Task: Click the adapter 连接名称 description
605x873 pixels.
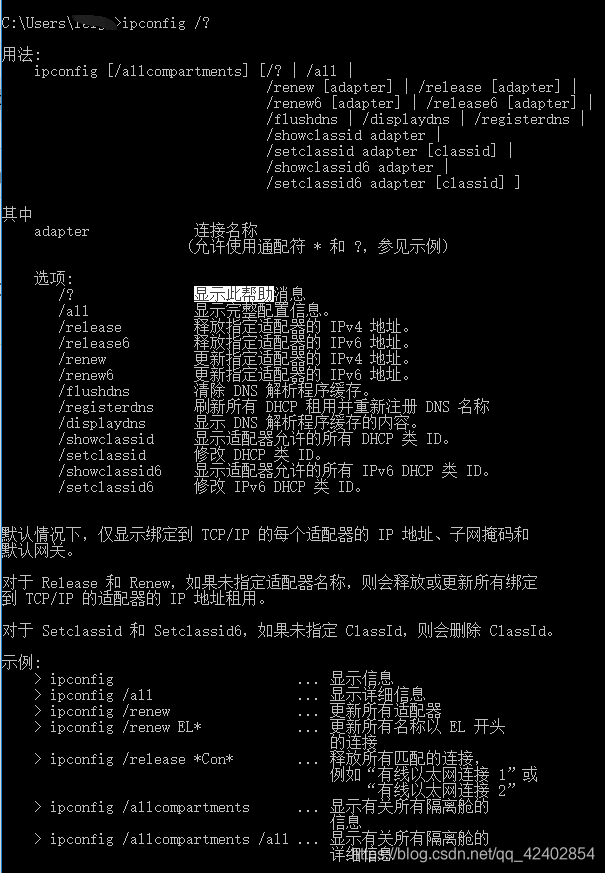Action: [225, 230]
